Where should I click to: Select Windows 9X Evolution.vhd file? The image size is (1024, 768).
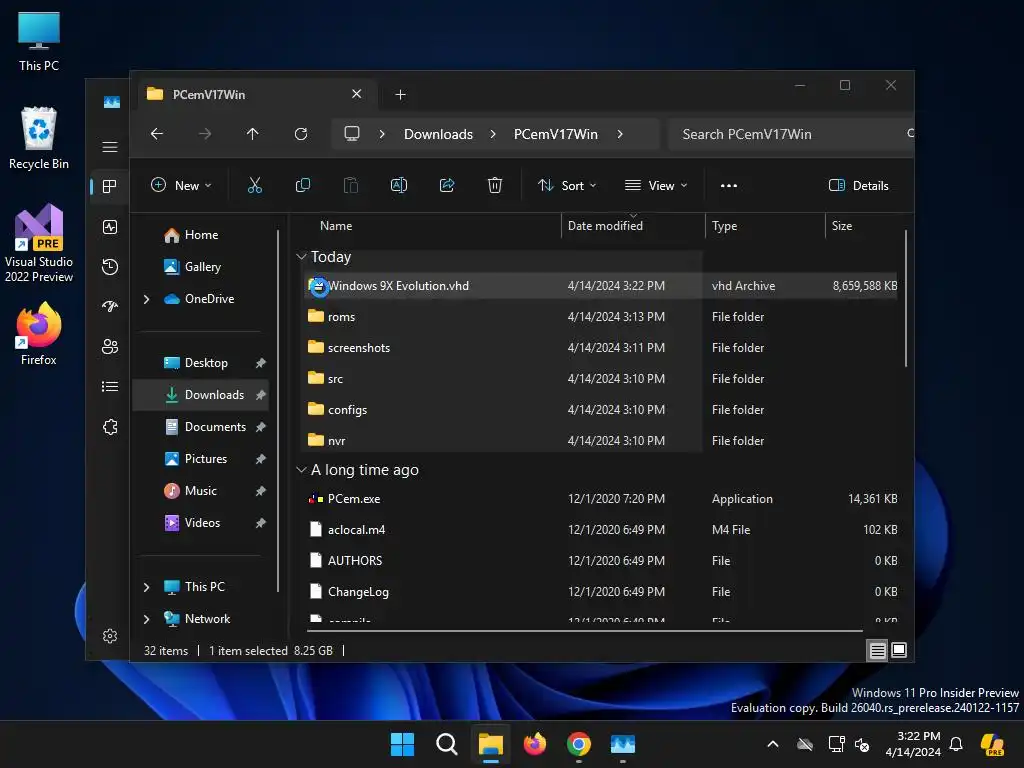(x=600, y=285)
